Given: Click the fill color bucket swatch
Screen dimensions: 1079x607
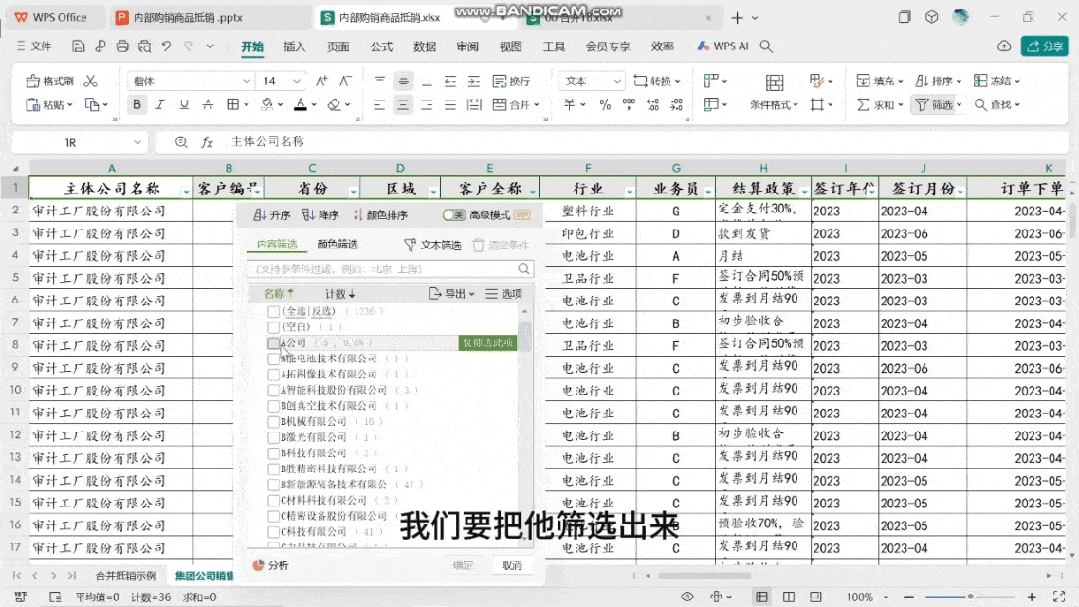Looking at the screenshot, I should pyautogui.click(x=267, y=105).
